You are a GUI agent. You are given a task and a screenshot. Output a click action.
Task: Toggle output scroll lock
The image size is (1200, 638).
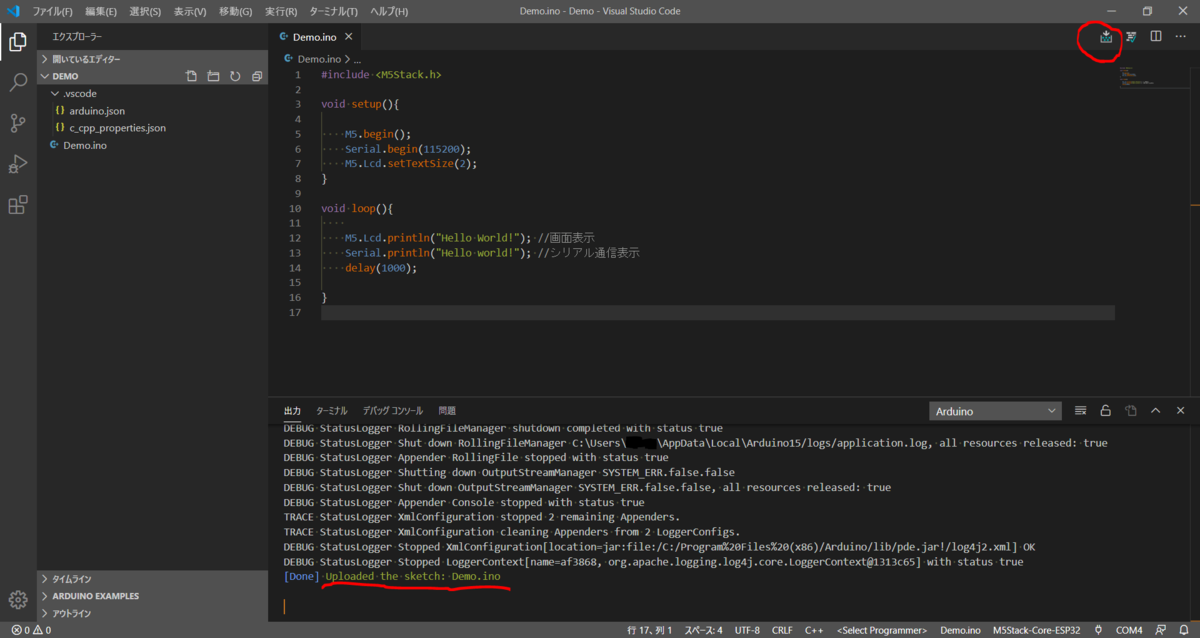coord(1106,411)
